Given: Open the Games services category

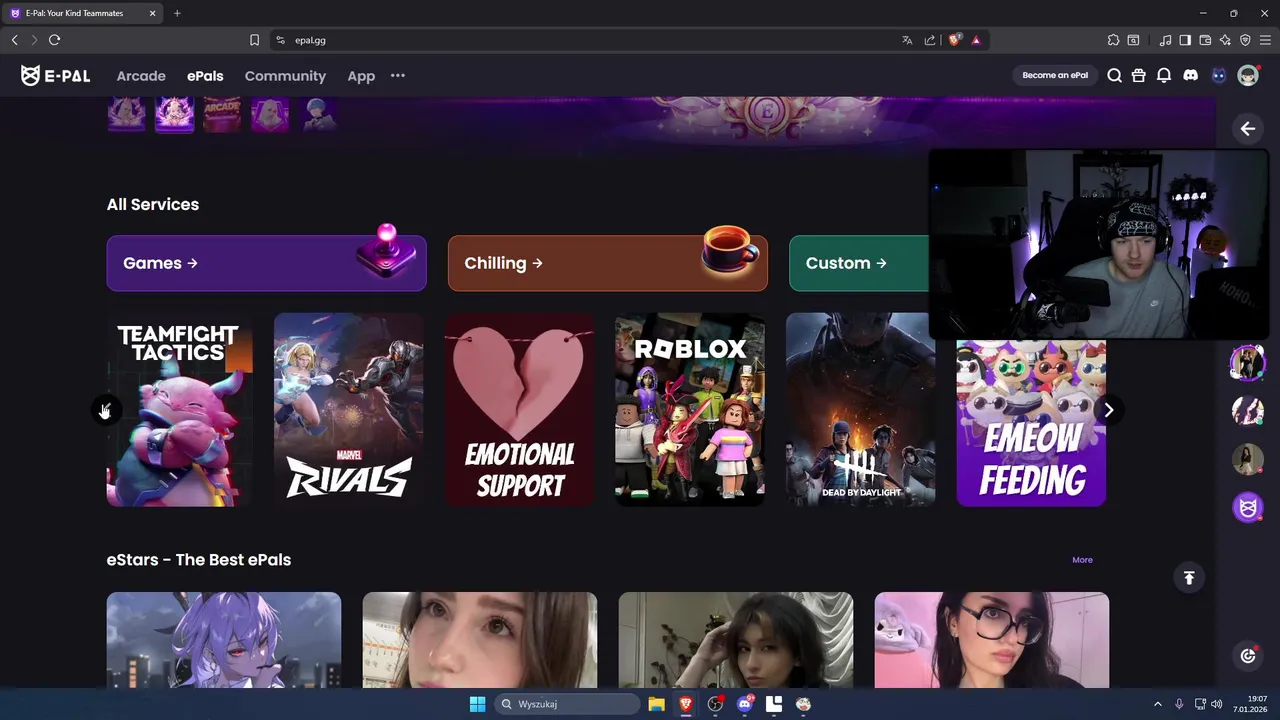Looking at the screenshot, I should (x=267, y=263).
